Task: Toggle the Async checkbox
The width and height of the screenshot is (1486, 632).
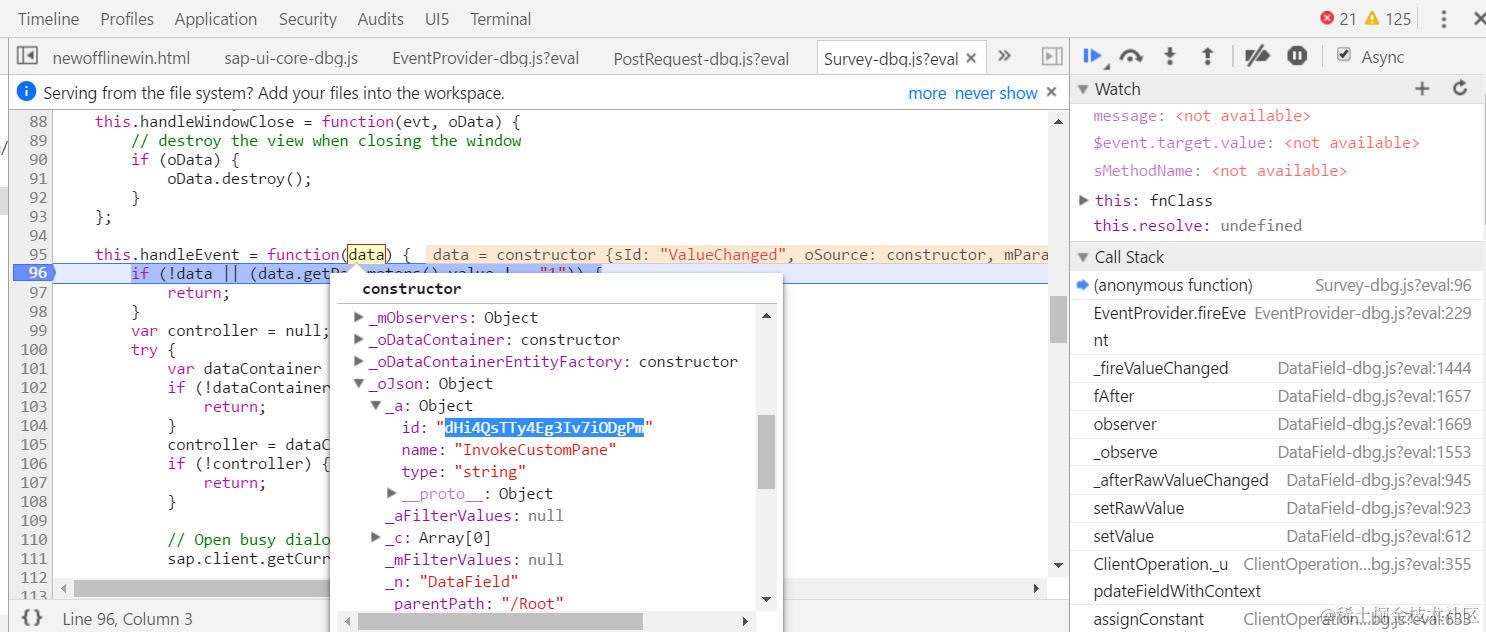Action: (1344, 55)
